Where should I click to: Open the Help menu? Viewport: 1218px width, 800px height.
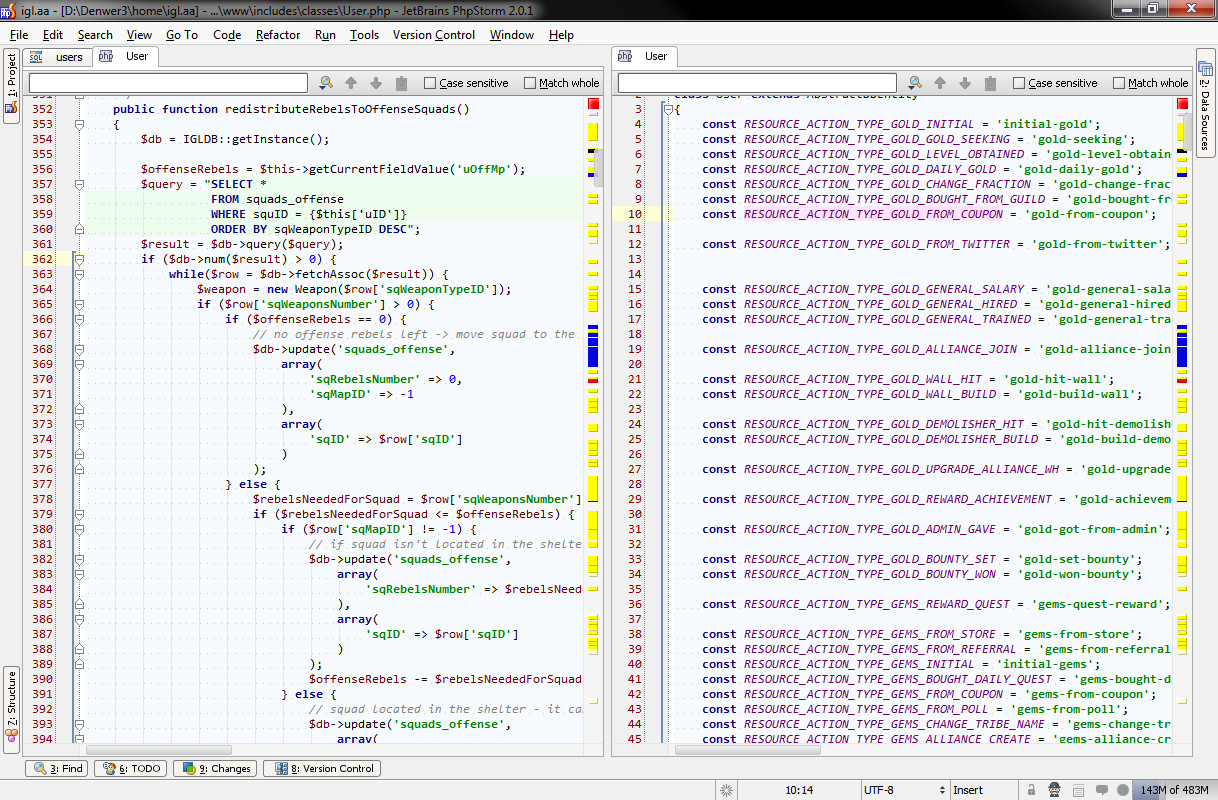[x=561, y=35]
